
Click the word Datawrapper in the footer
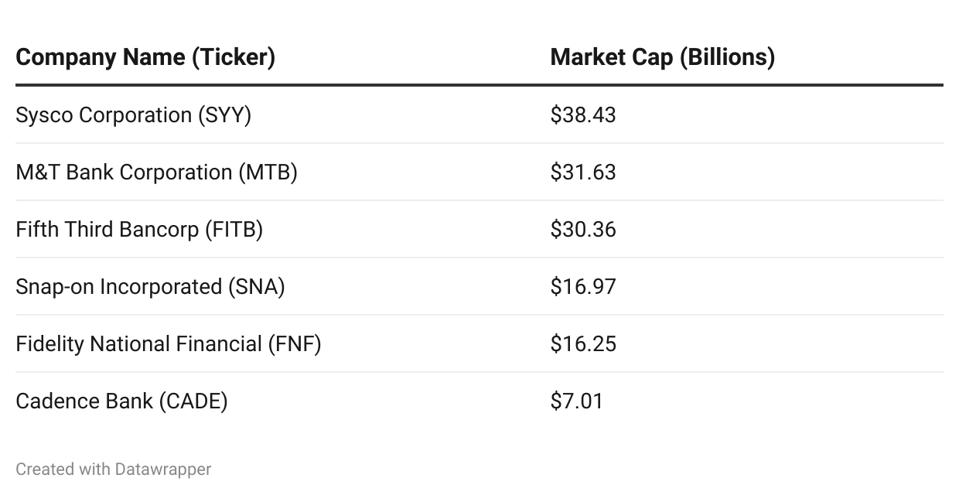tap(163, 469)
